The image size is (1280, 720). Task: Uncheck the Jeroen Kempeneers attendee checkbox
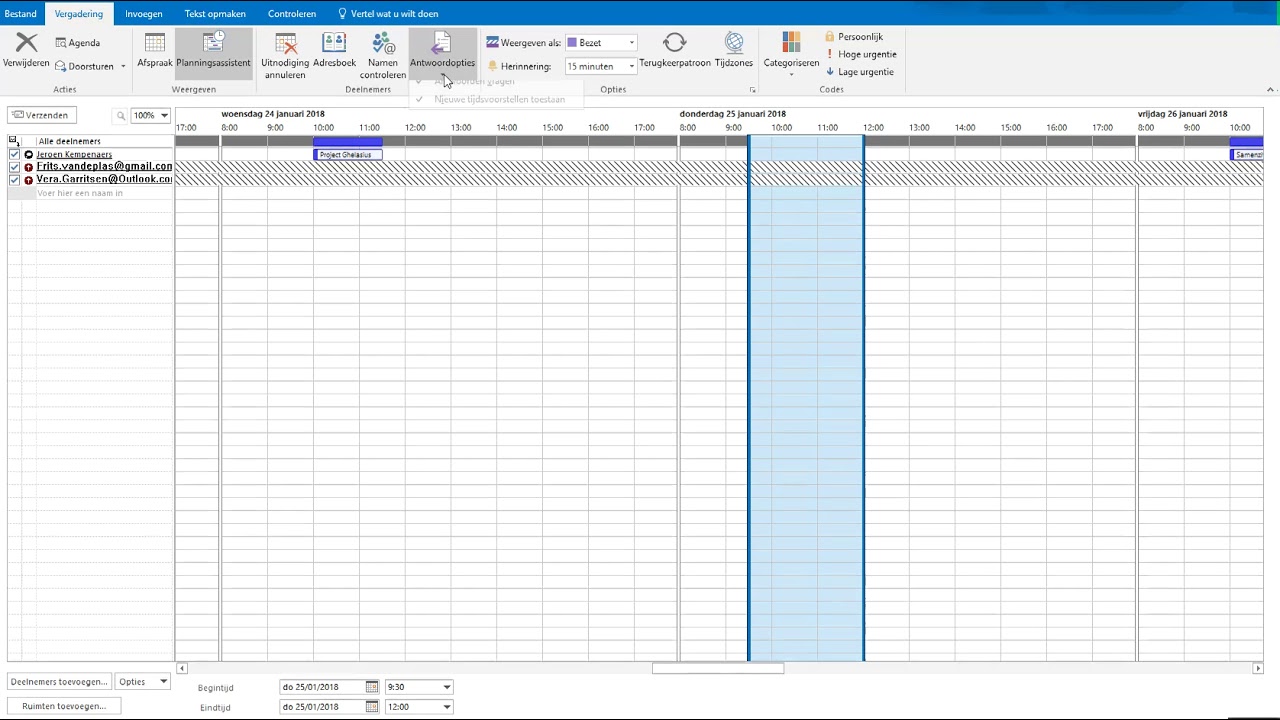coord(14,154)
